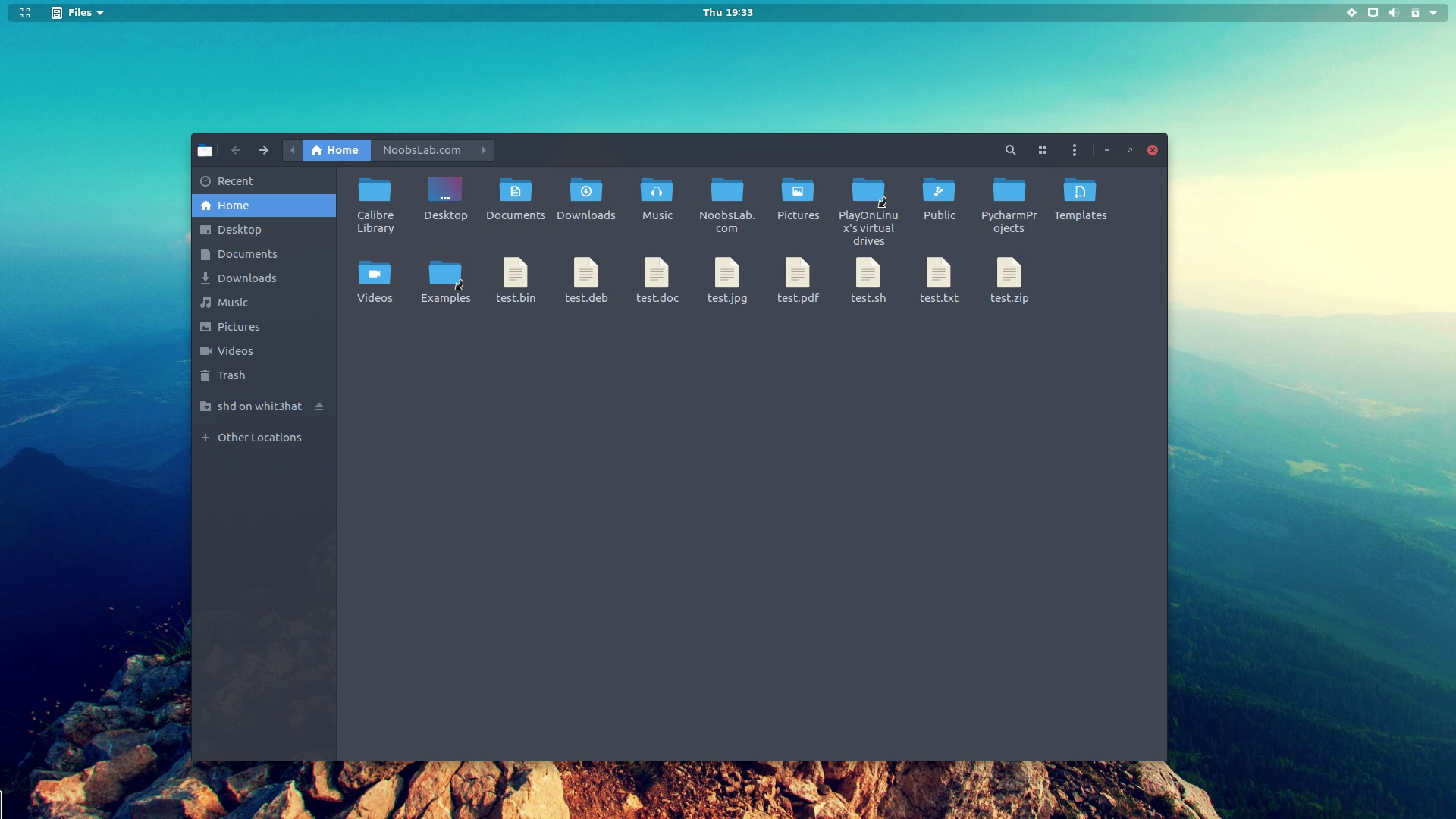The image size is (1456, 819).
Task: Open Other Locations from the sidebar
Action: pyautogui.click(x=259, y=437)
